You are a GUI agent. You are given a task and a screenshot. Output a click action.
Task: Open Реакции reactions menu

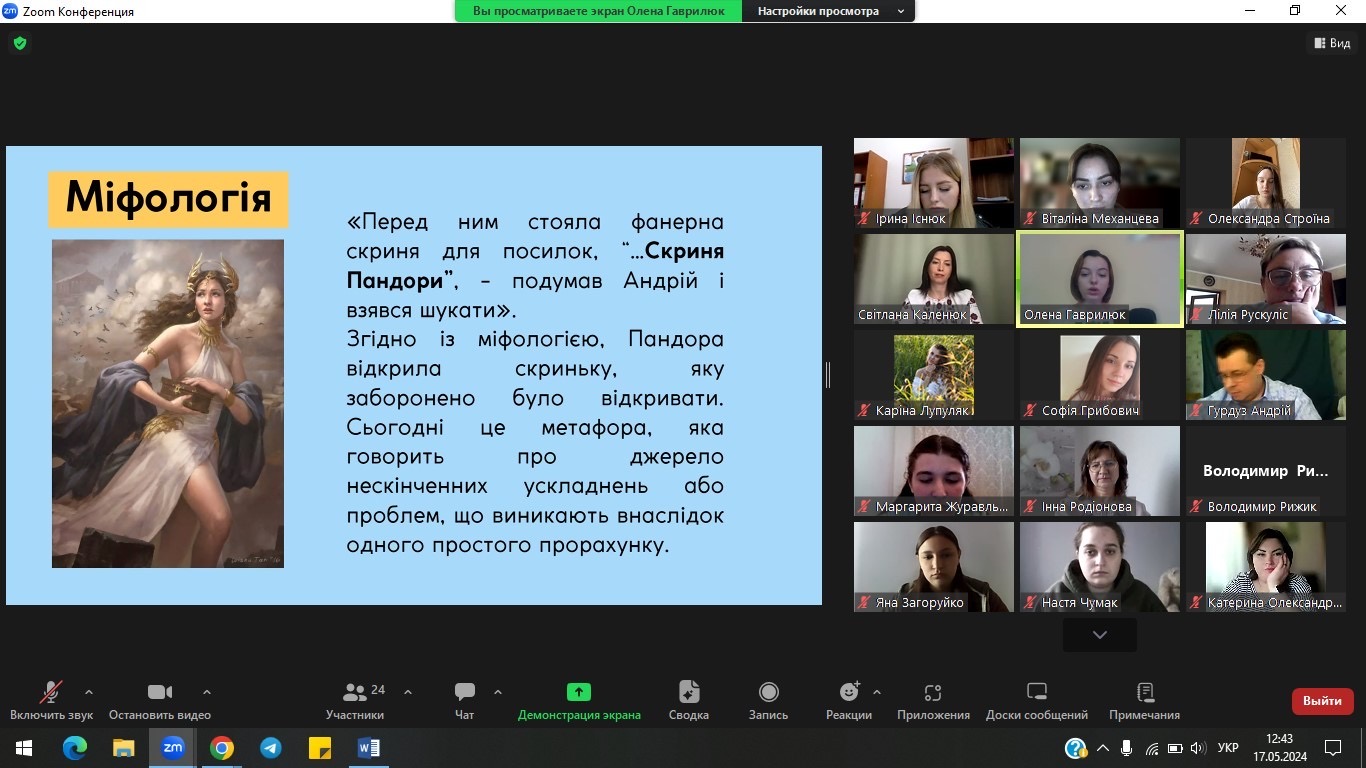pyautogui.click(x=849, y=700)
